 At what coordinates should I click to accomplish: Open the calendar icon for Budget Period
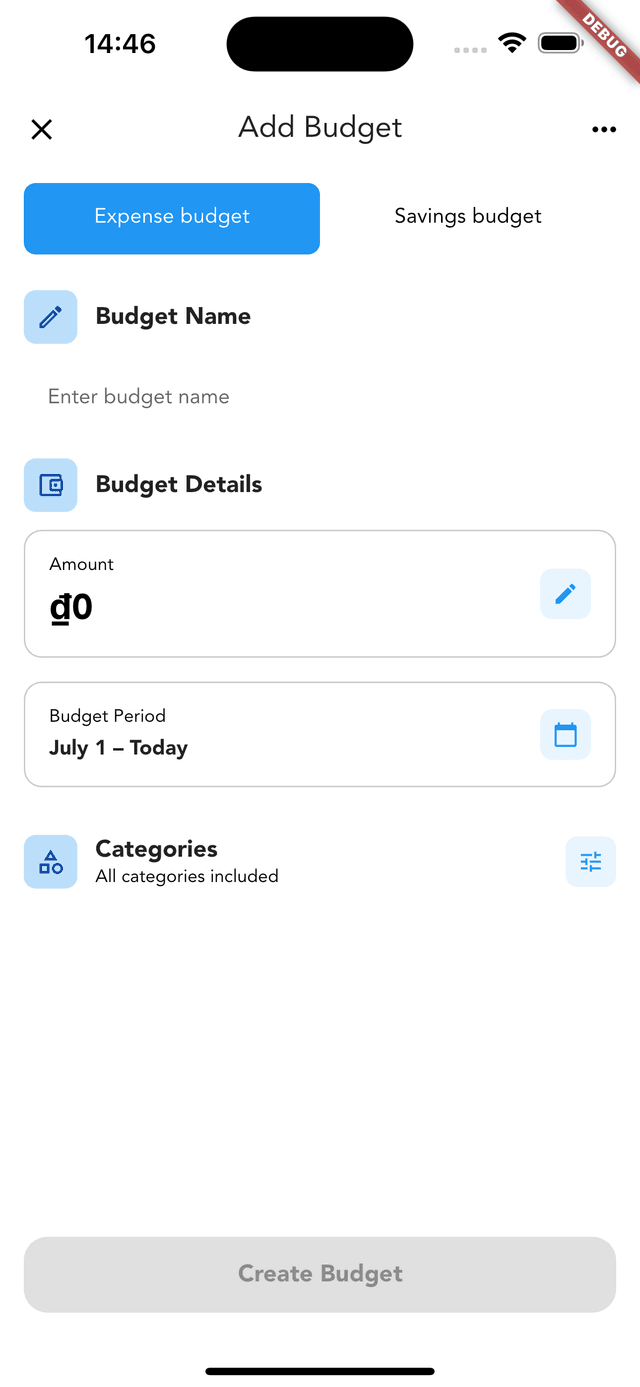(x=565, y=734)
